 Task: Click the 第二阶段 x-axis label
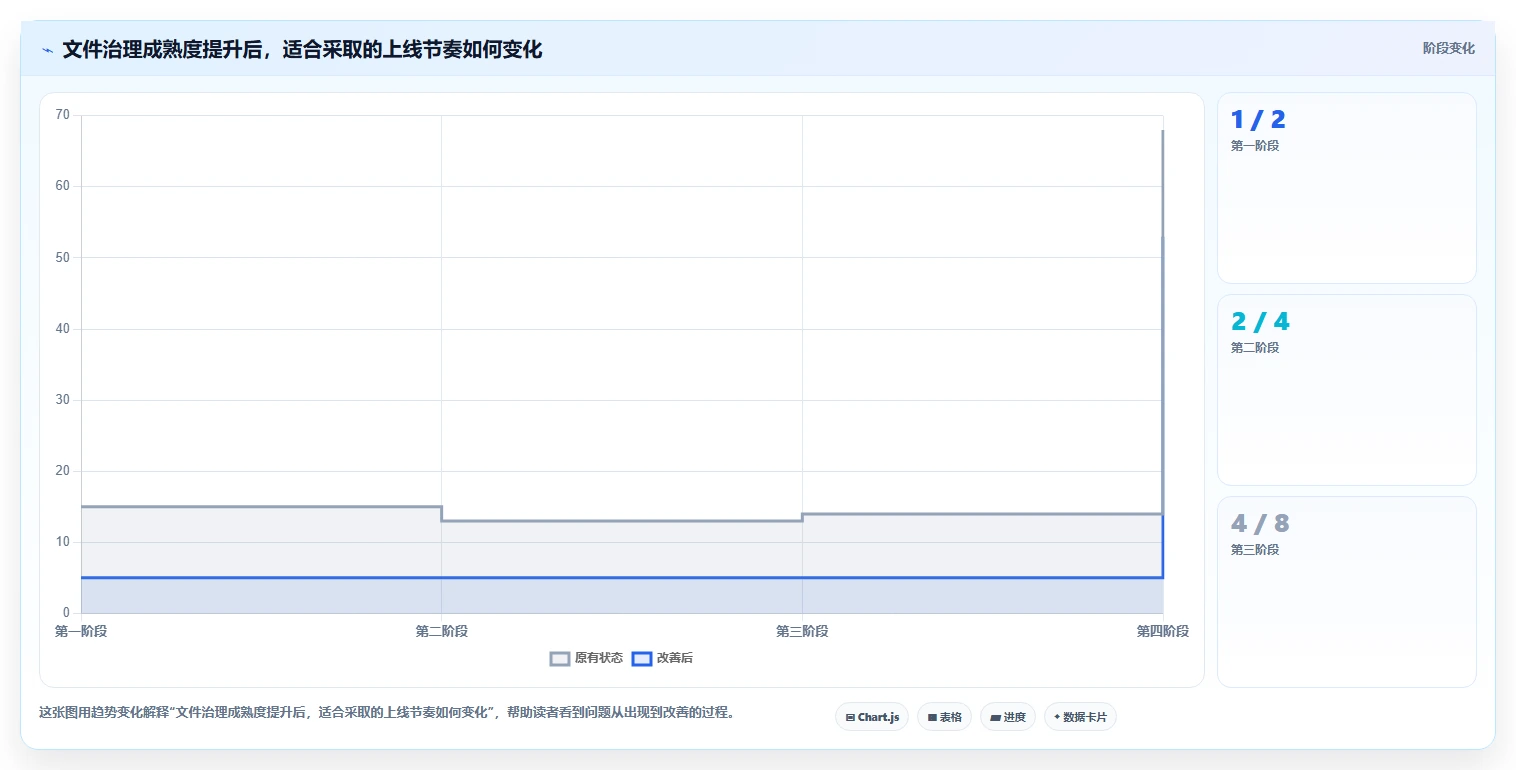(442, 631)
